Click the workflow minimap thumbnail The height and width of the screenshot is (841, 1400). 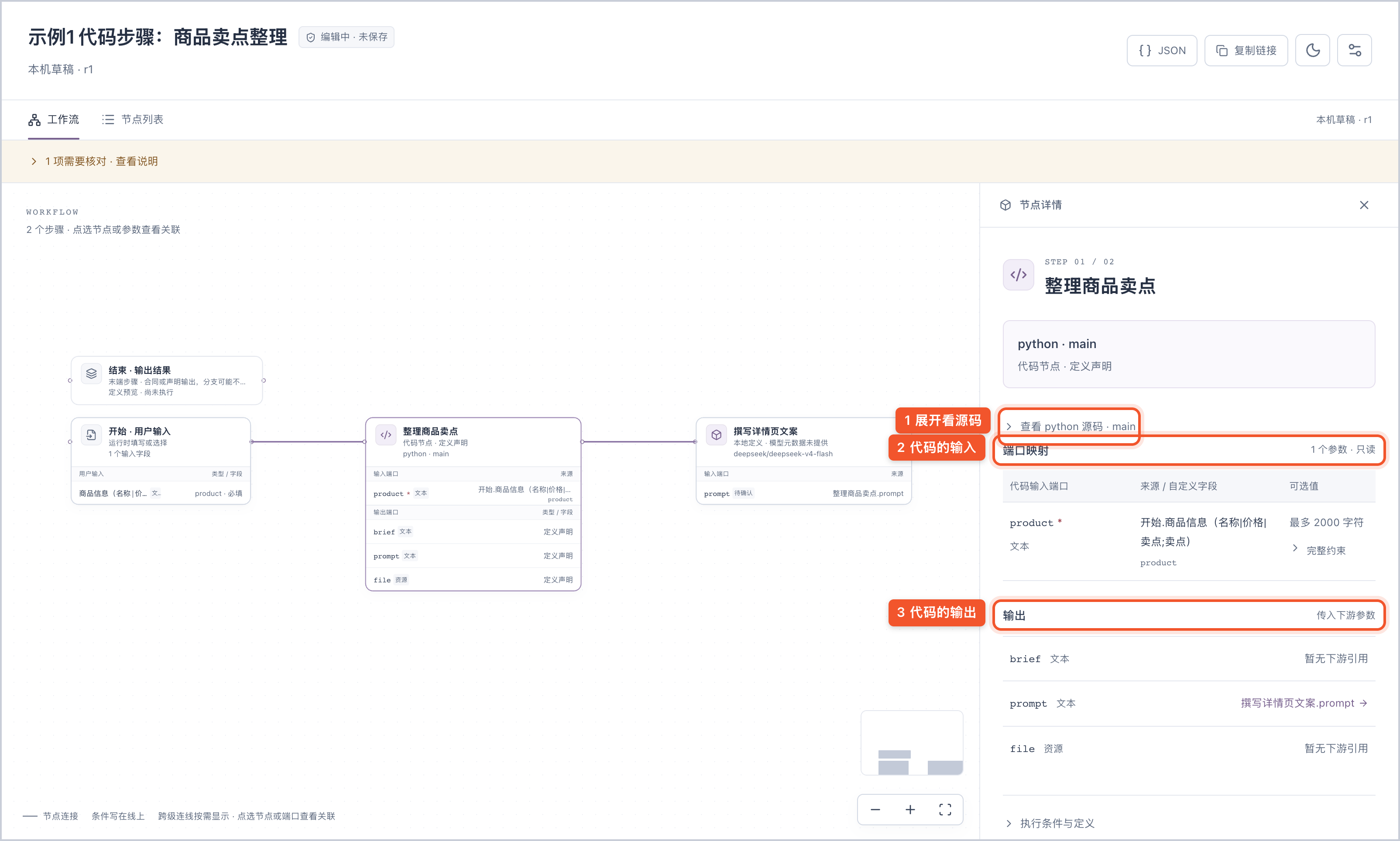coord(911,742)
